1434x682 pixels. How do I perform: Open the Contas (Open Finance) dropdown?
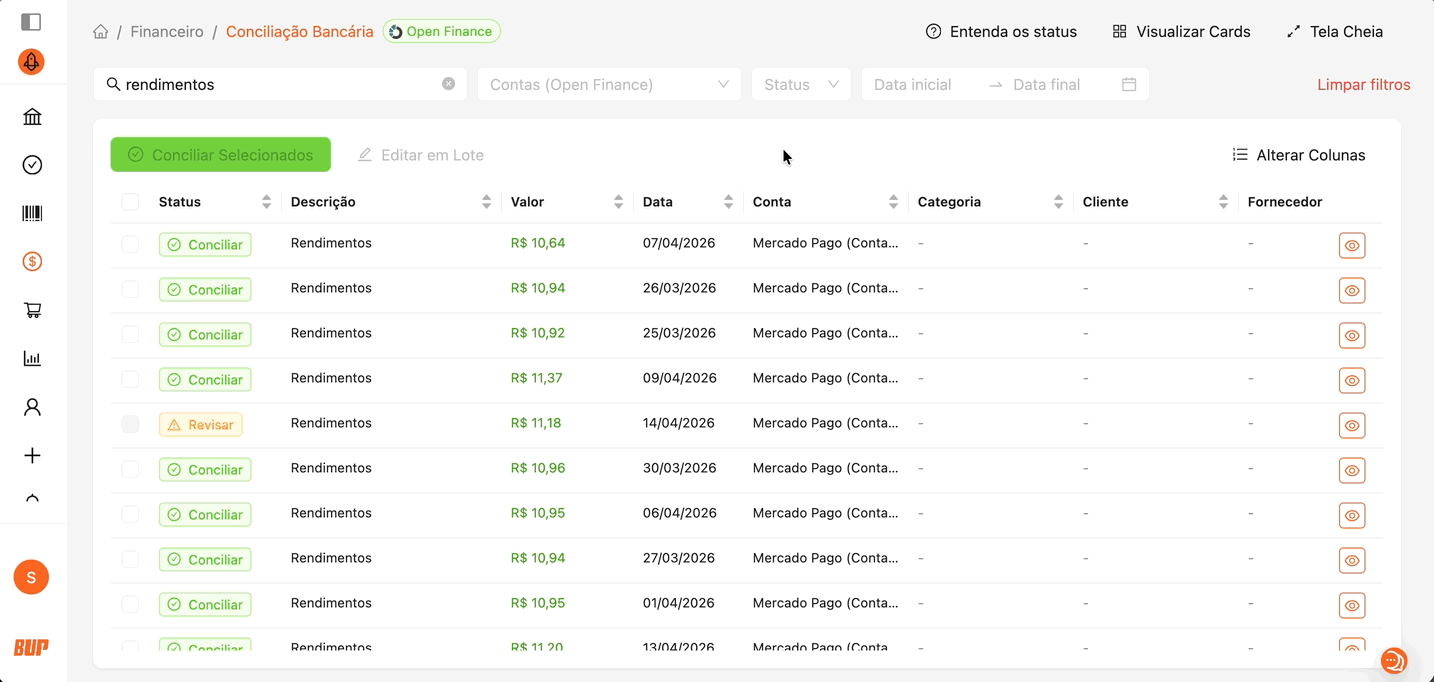[608, 84]
